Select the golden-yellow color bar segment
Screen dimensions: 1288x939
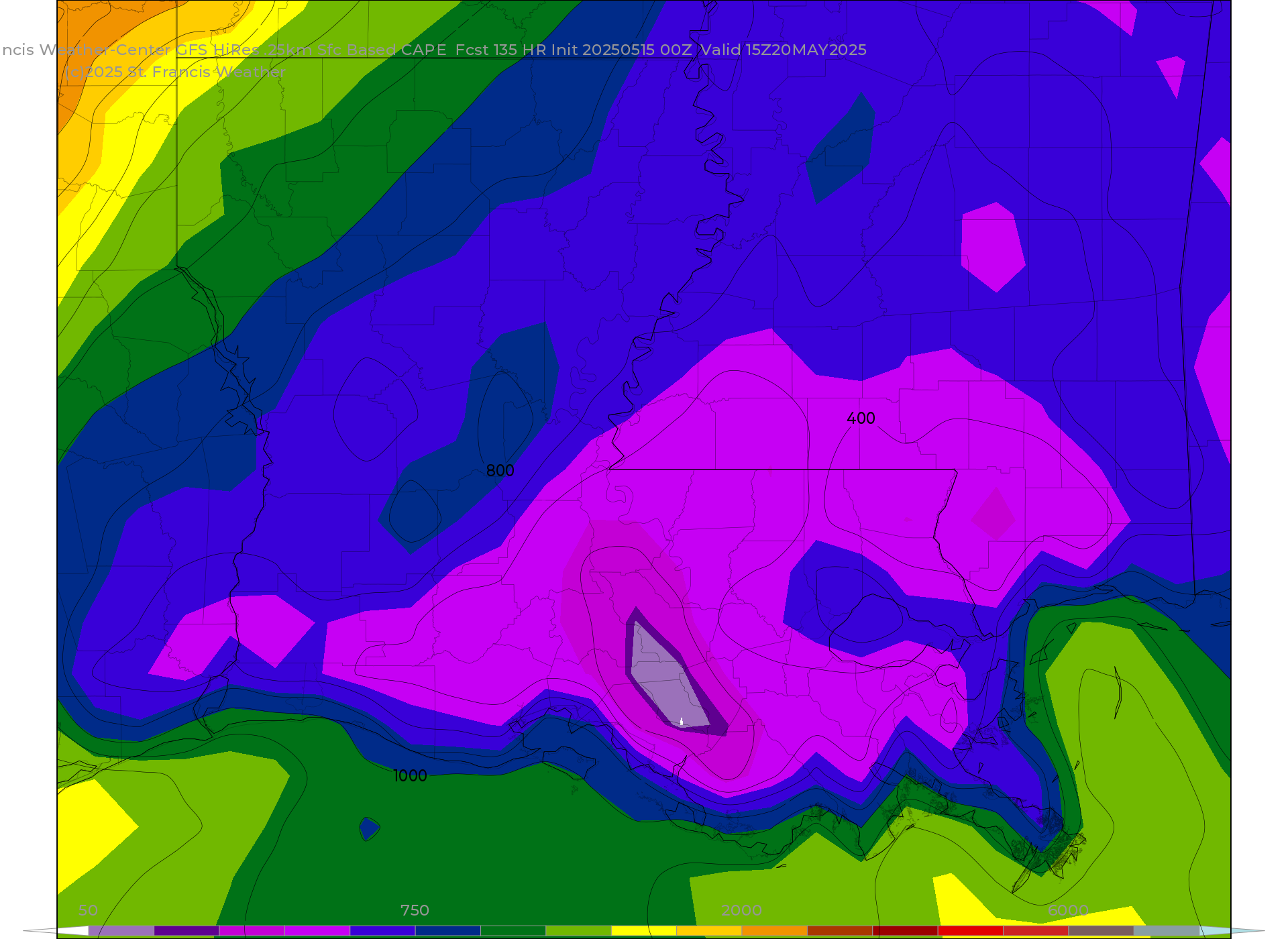(709, 931)
